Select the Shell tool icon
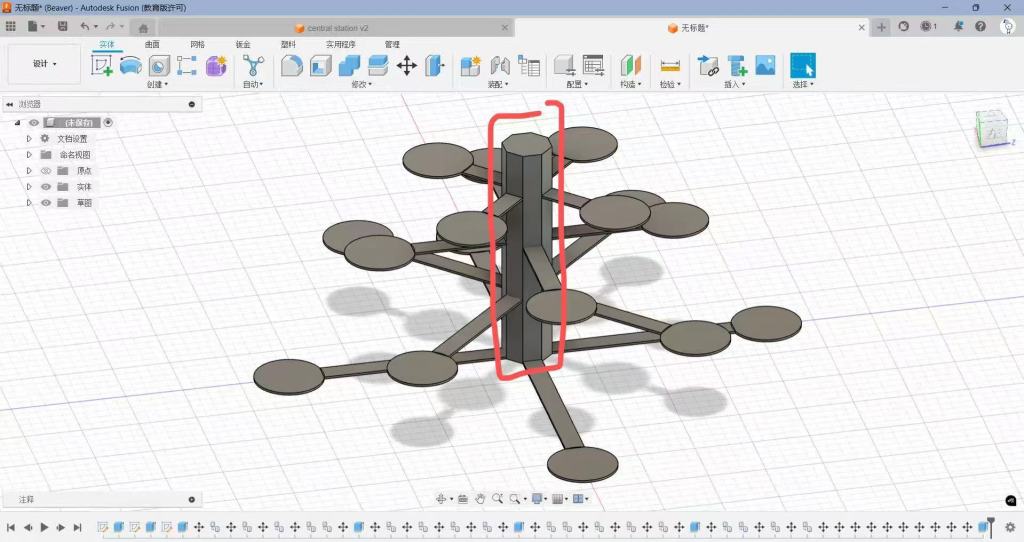The height and width of the screenshot is (542, 1024). 320,66
